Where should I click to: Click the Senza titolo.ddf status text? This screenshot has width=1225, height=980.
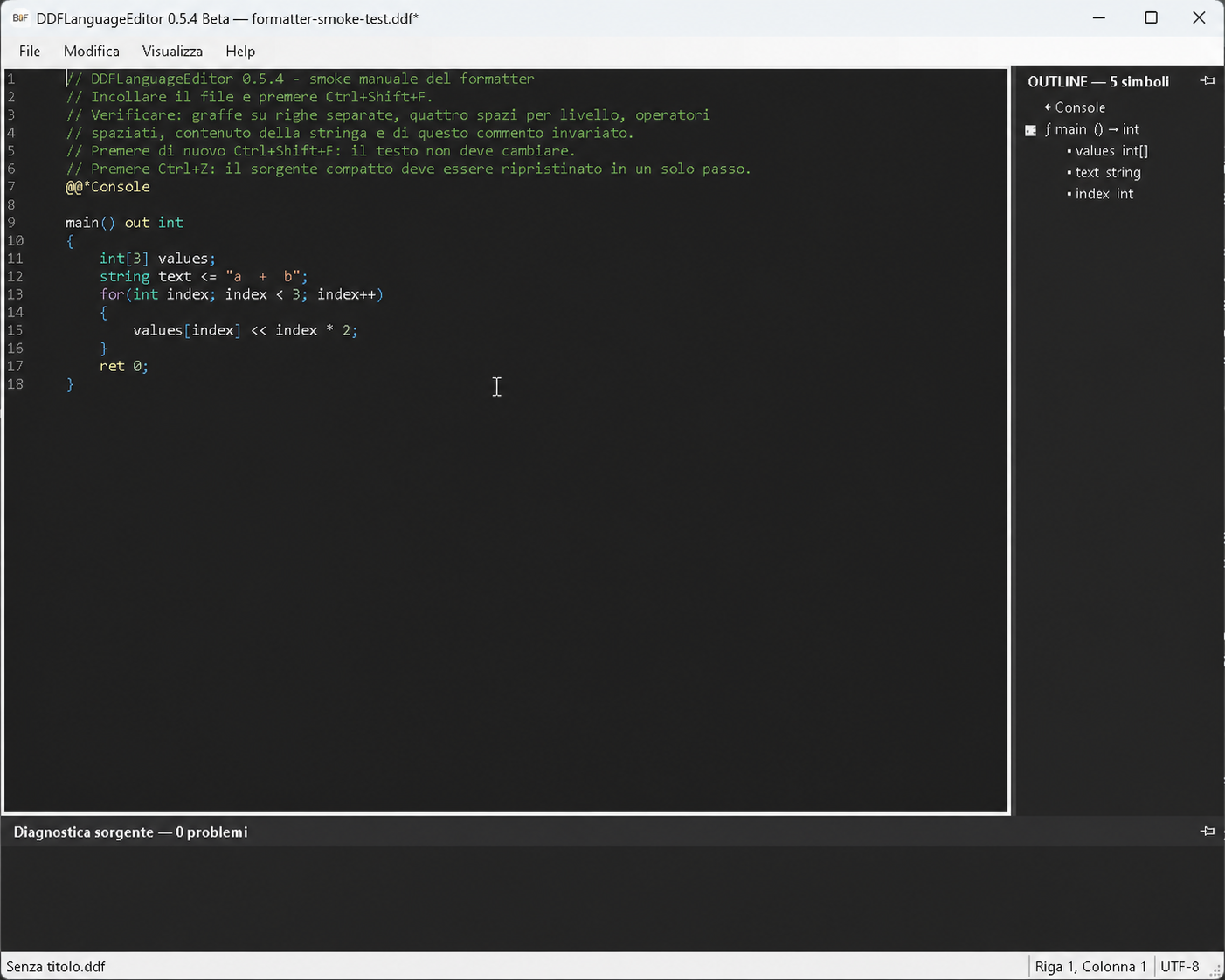tap(56, 966)
